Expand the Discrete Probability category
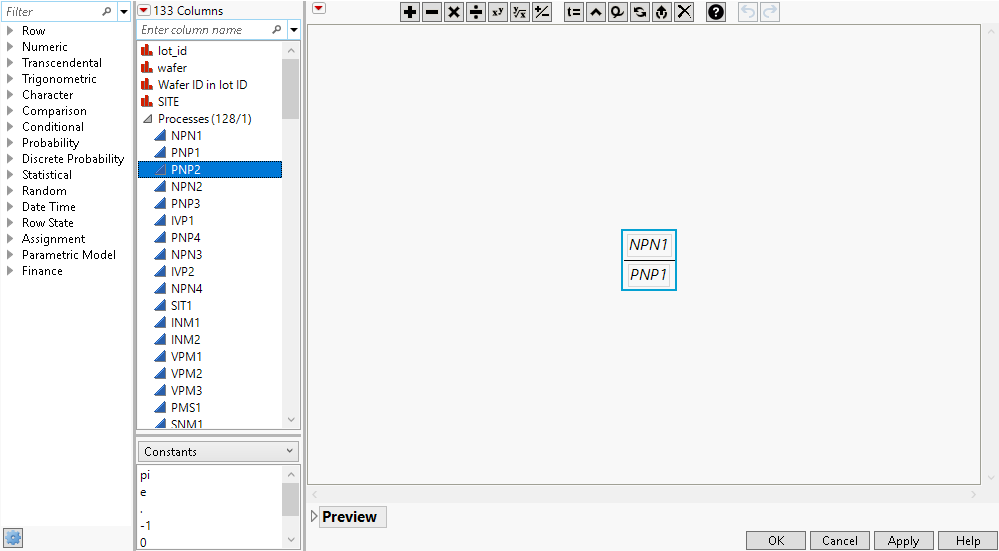 pyautogui.click(x=10, y=159)
